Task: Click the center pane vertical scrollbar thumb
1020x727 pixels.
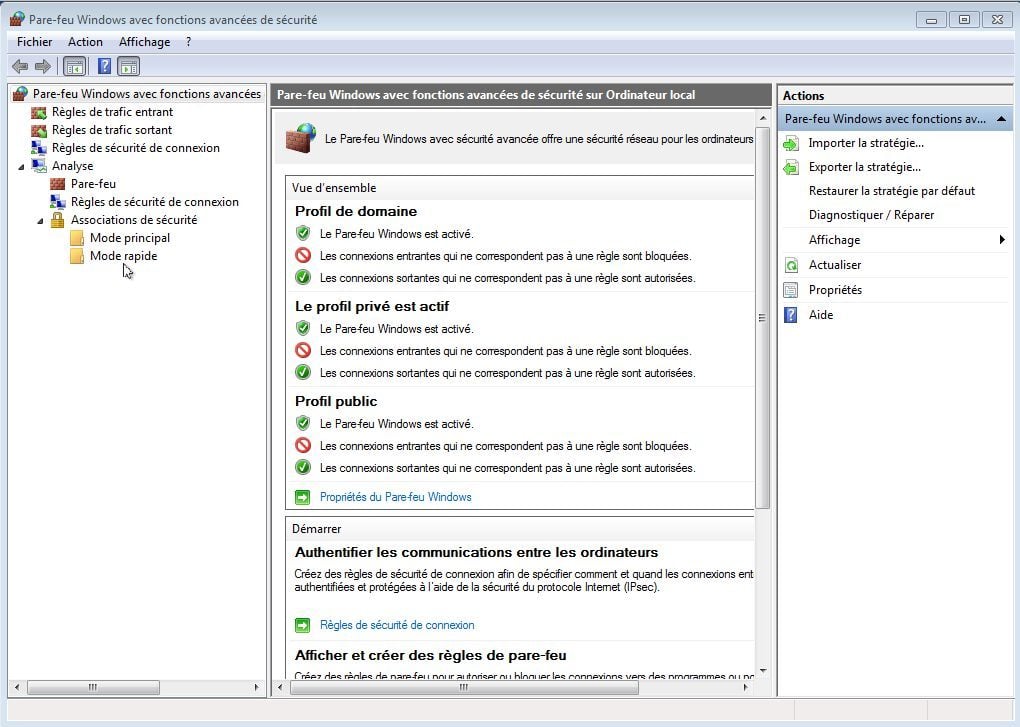Action: [762, 317]
